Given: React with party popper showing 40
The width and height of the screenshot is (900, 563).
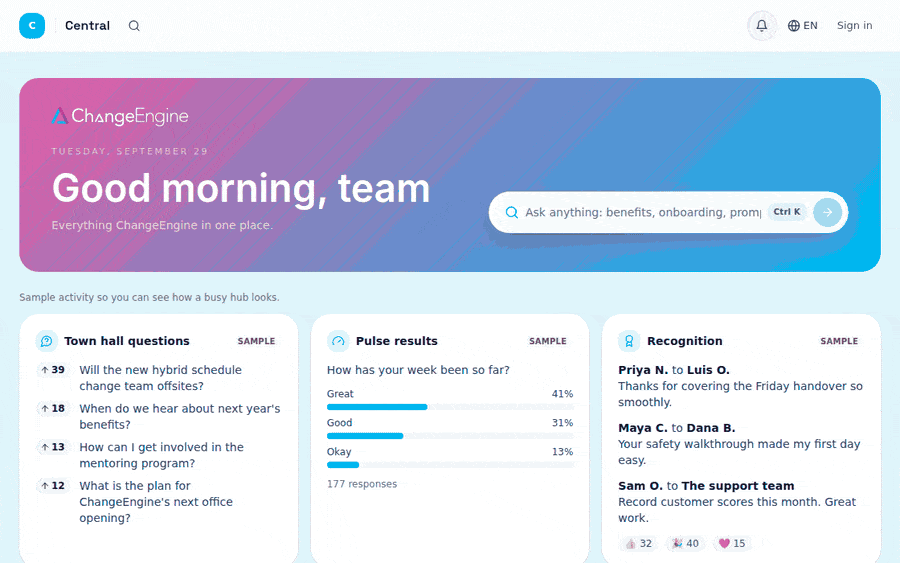Looking at the screenshot, I should click(685, 543).
